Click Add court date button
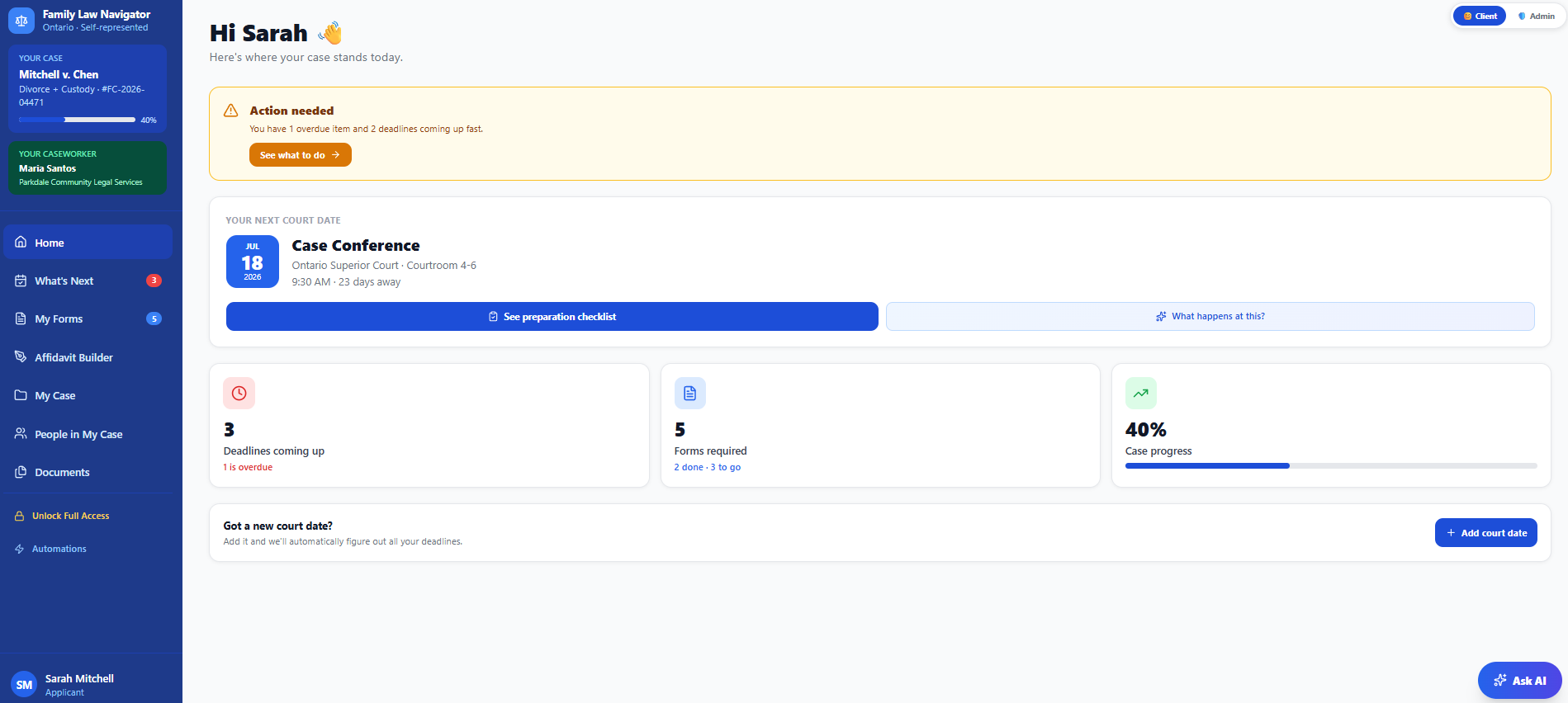Image resolution: width=1568 pixels, height=703 pixels. pyautogui.click(x=1486, y=533)
